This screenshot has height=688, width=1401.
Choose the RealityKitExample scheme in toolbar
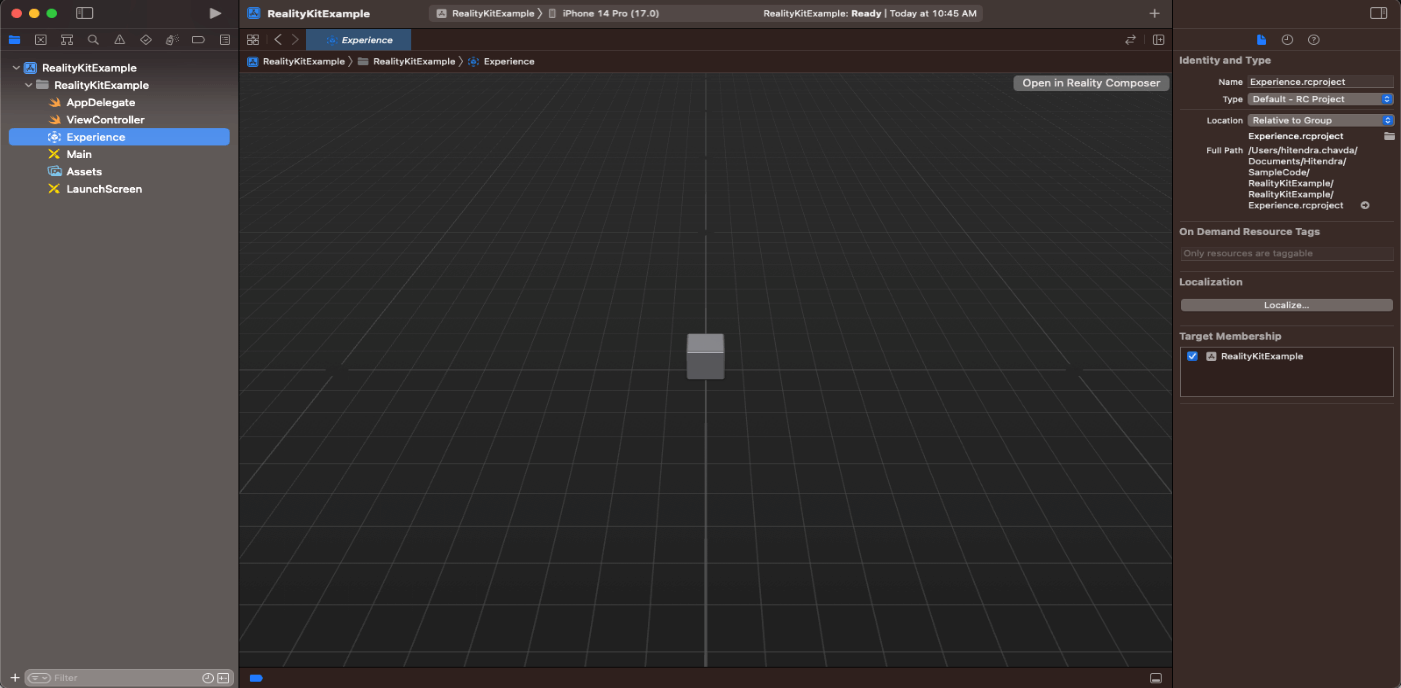(485, 14)
